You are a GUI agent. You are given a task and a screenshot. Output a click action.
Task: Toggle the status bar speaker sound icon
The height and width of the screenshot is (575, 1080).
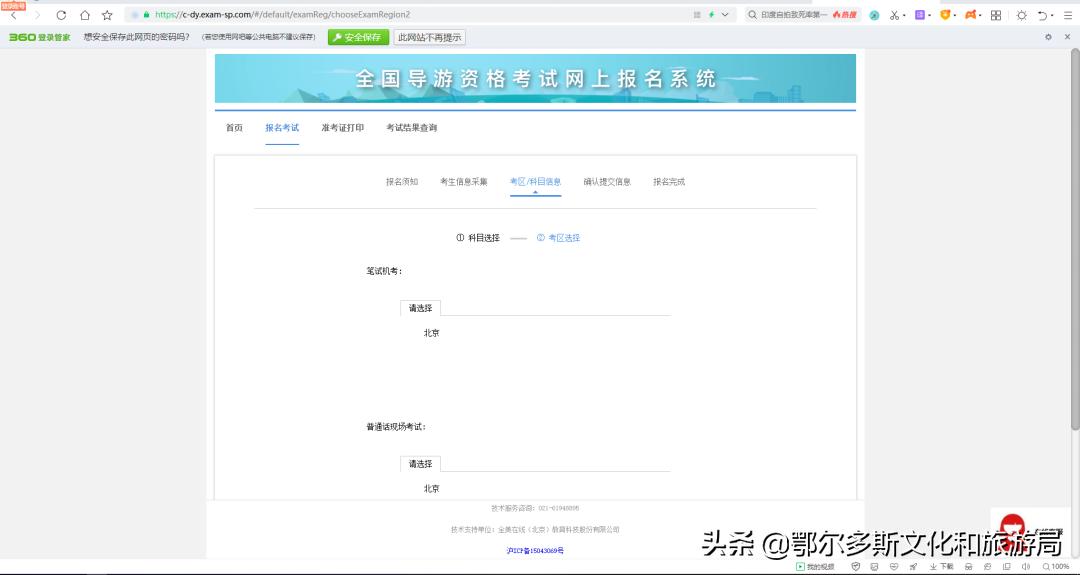(1026, 567)
